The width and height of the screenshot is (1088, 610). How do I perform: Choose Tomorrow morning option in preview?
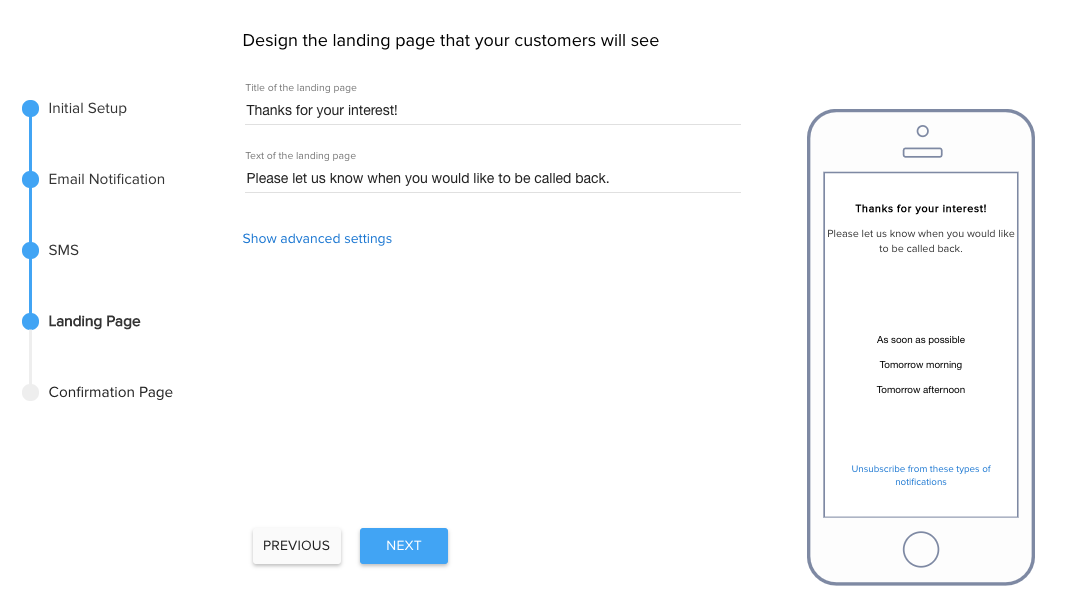point(921,365)
